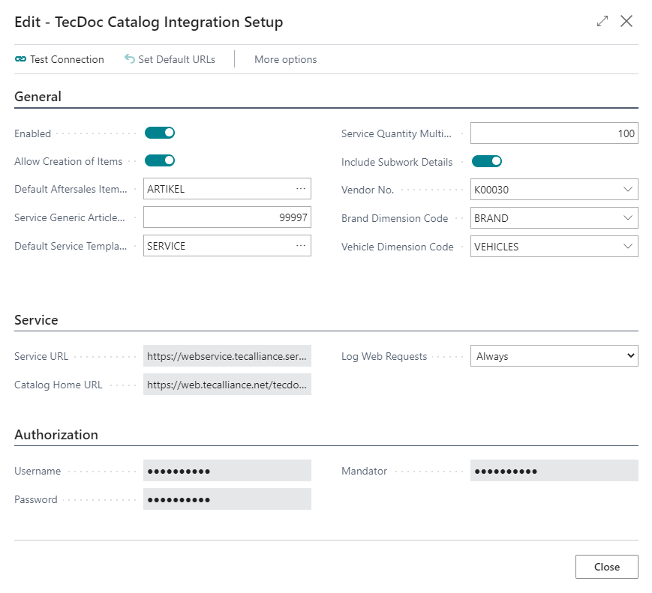This screenshot has height=593, width=652.
Task: Click the Include Subwork Details label
Action: pyautogui.click(x=397, y=162)
